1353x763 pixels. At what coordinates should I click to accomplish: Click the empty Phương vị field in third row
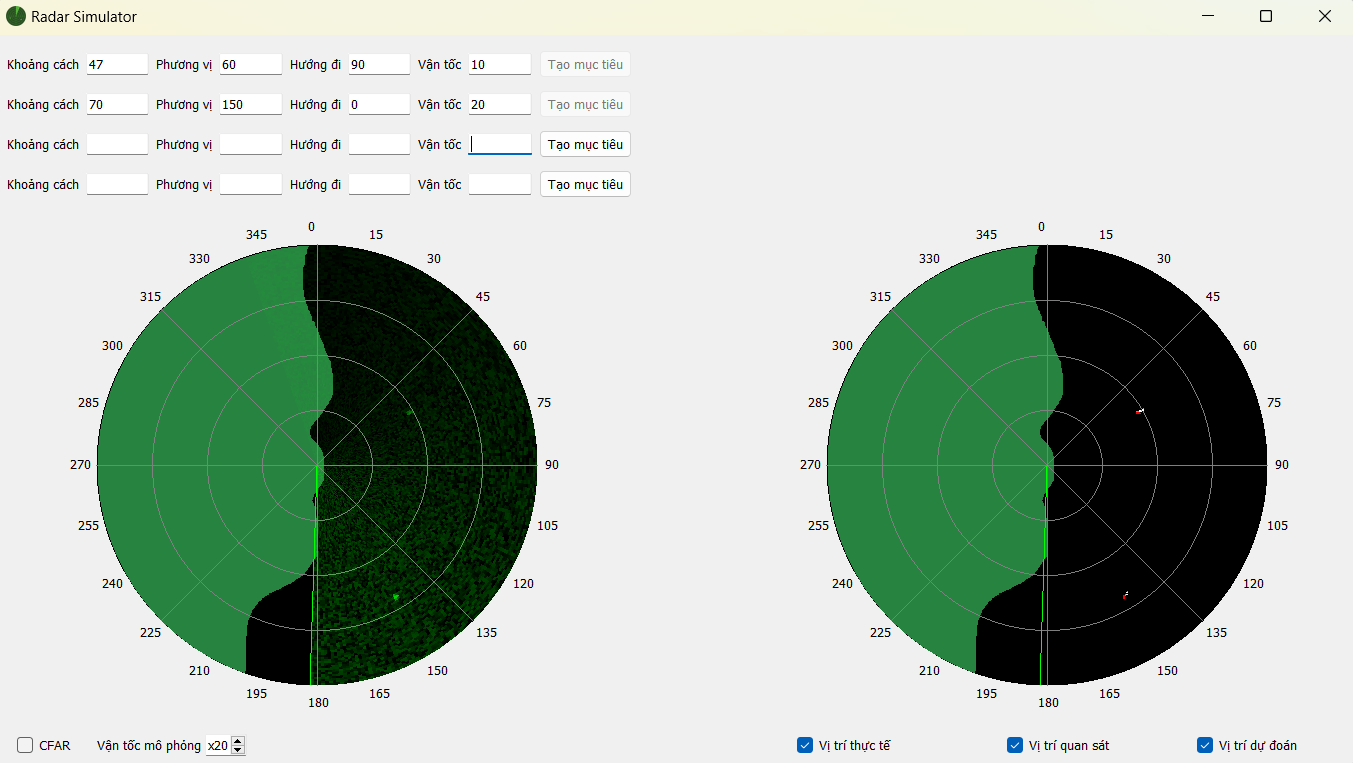pyautogui.click(x=251, y=144)
